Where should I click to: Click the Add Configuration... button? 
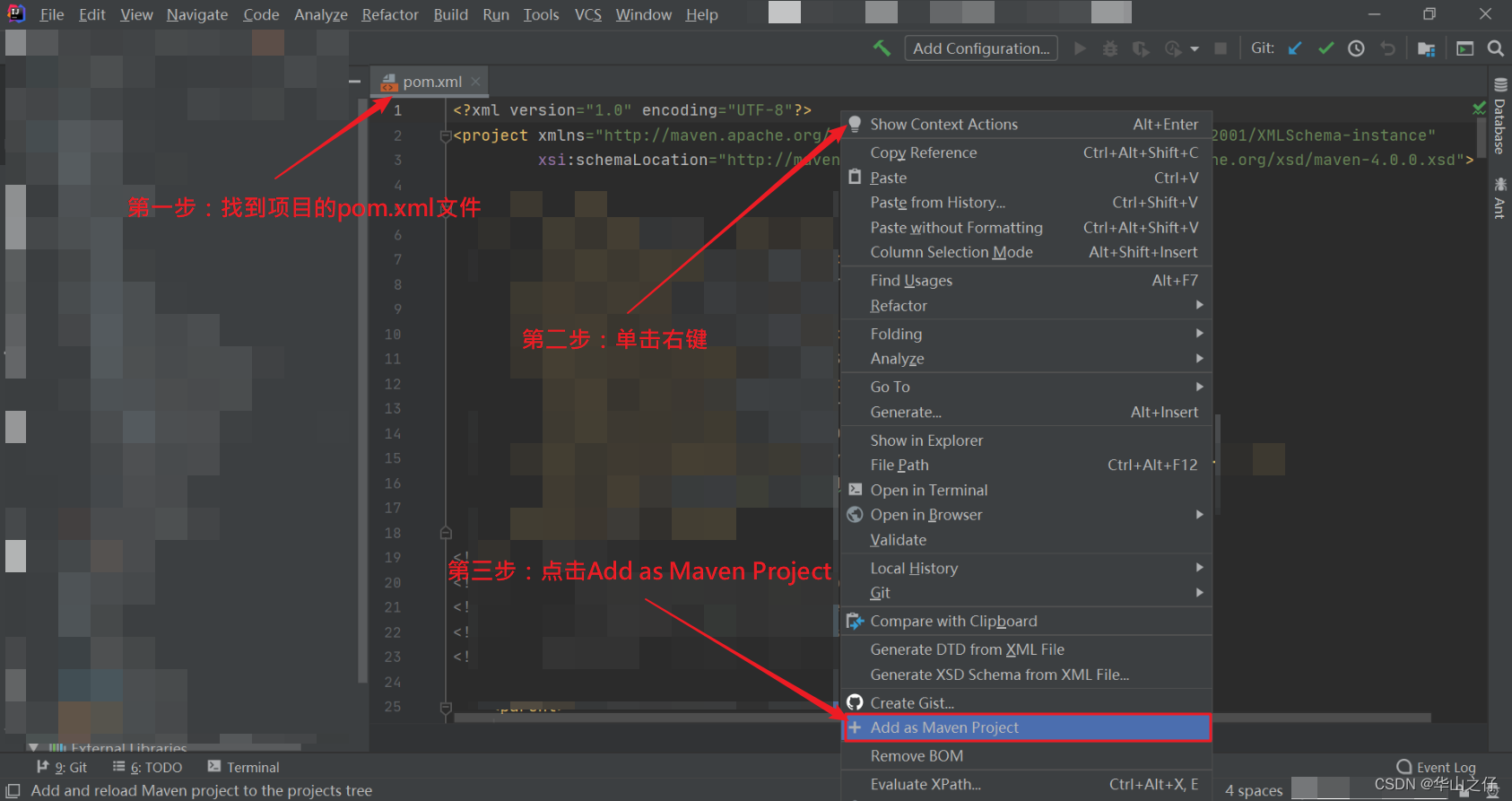[981, 48]
